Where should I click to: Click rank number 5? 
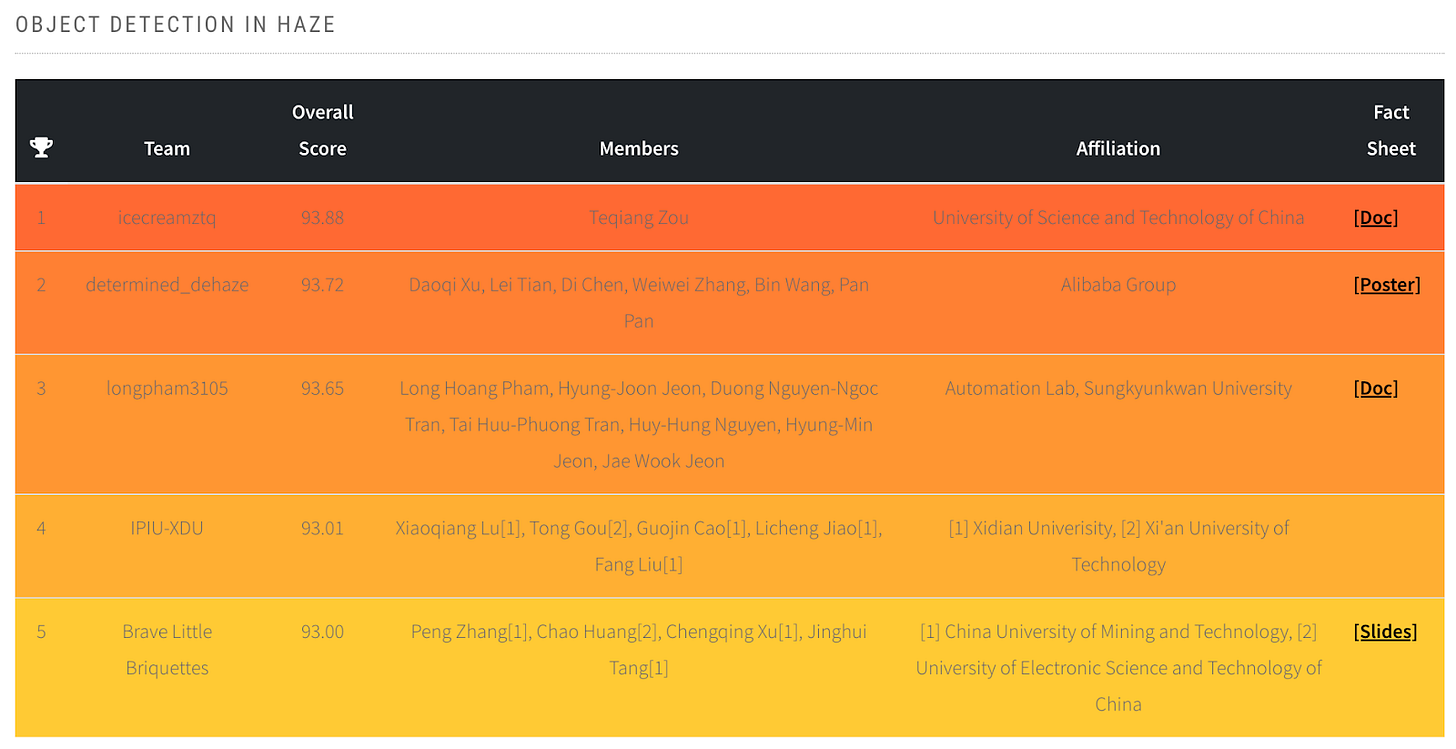41,631
